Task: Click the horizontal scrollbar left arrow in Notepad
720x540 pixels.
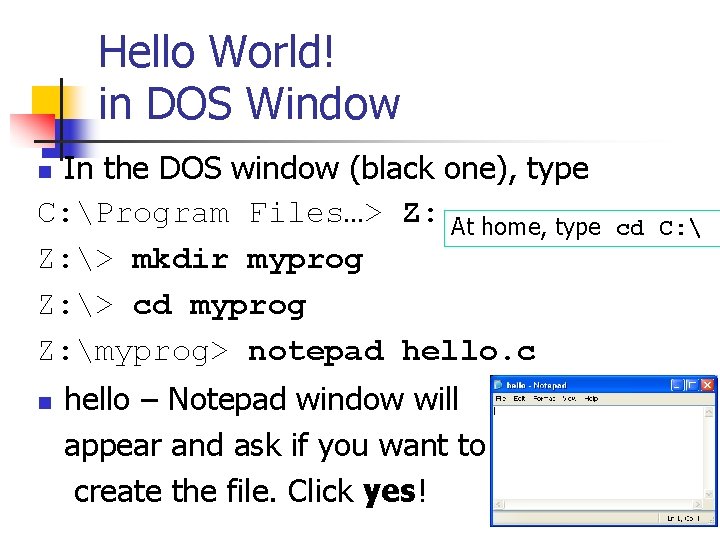Action: (499, 504)
